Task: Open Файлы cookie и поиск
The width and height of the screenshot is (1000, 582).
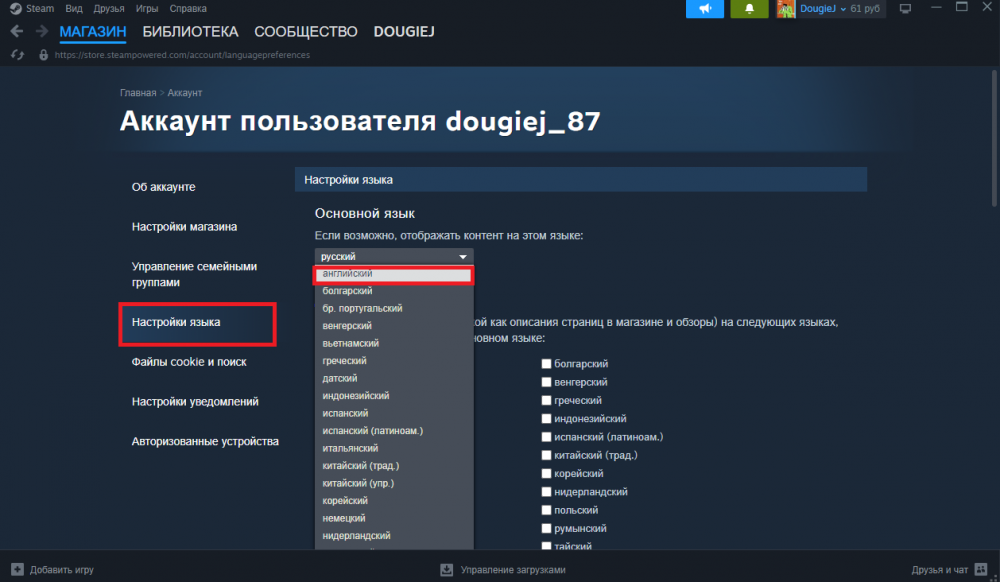Action: tap(189, 361)
